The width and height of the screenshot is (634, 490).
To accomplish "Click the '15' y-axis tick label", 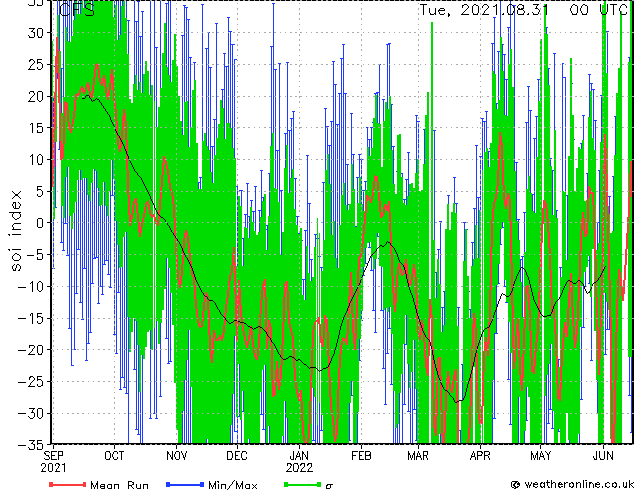I will pyautogui.click(x=35, y=128).
